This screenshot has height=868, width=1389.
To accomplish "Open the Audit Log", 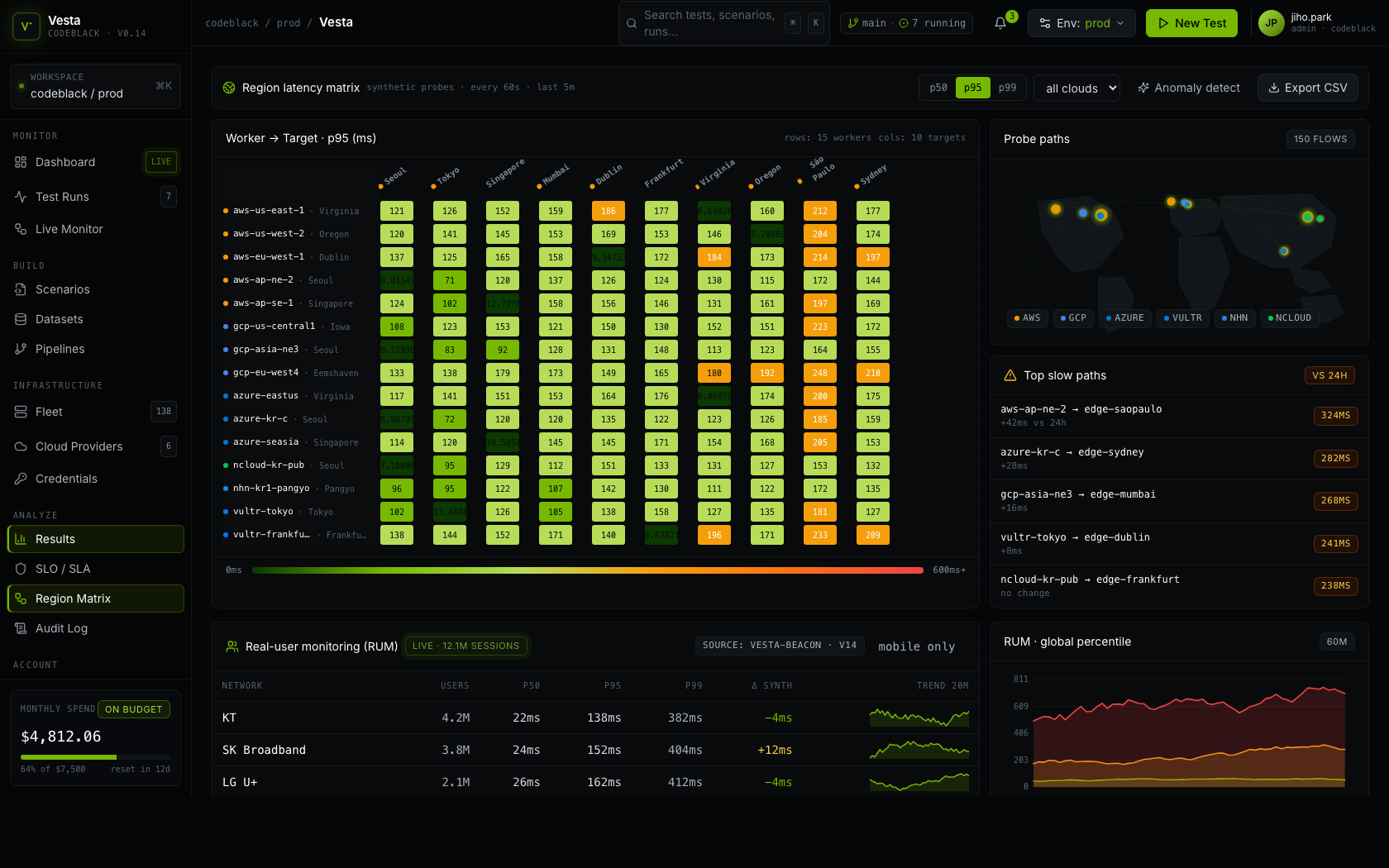I will tap(61, 628).
